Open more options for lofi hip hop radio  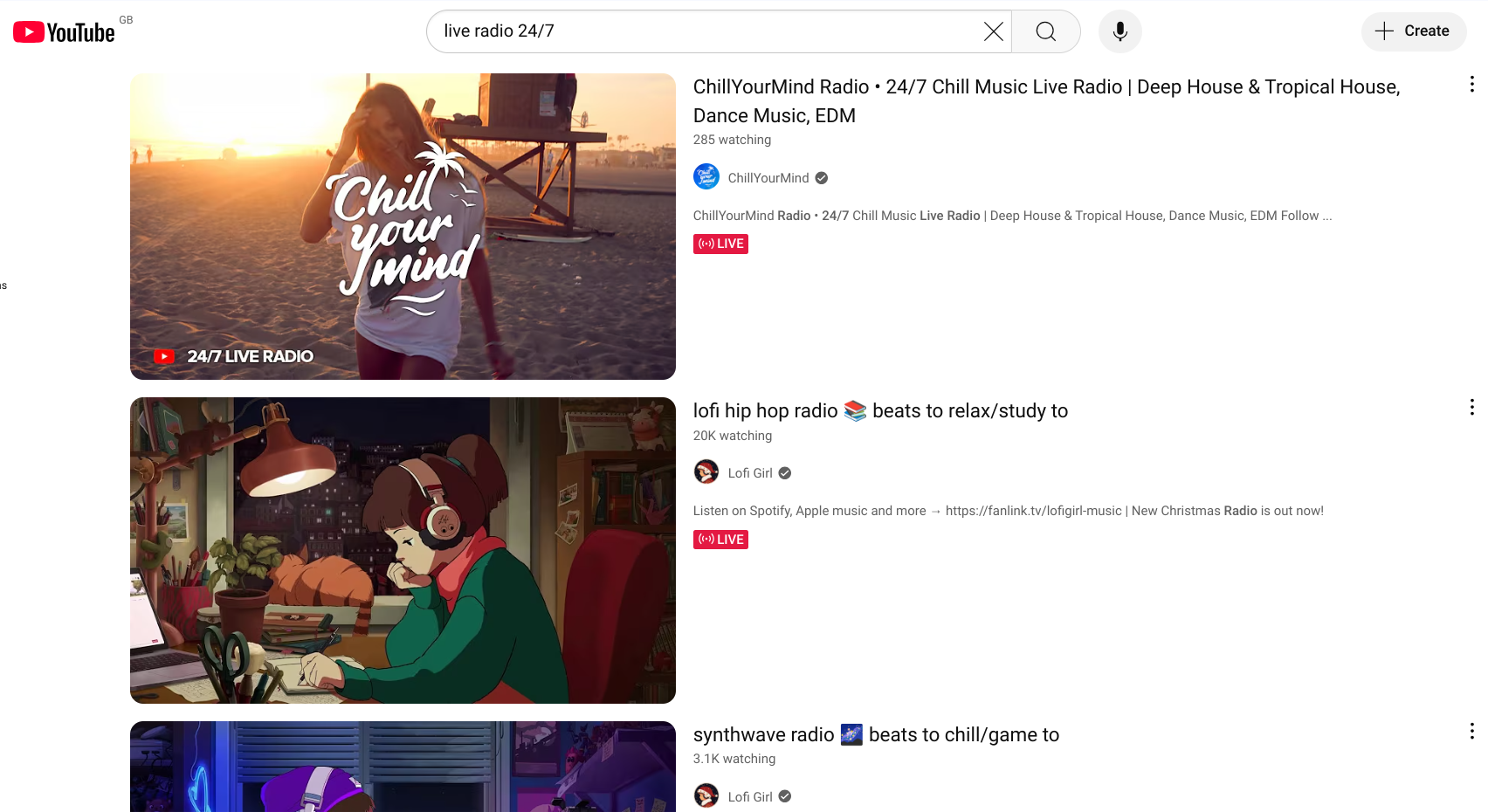coord(1471,407)
